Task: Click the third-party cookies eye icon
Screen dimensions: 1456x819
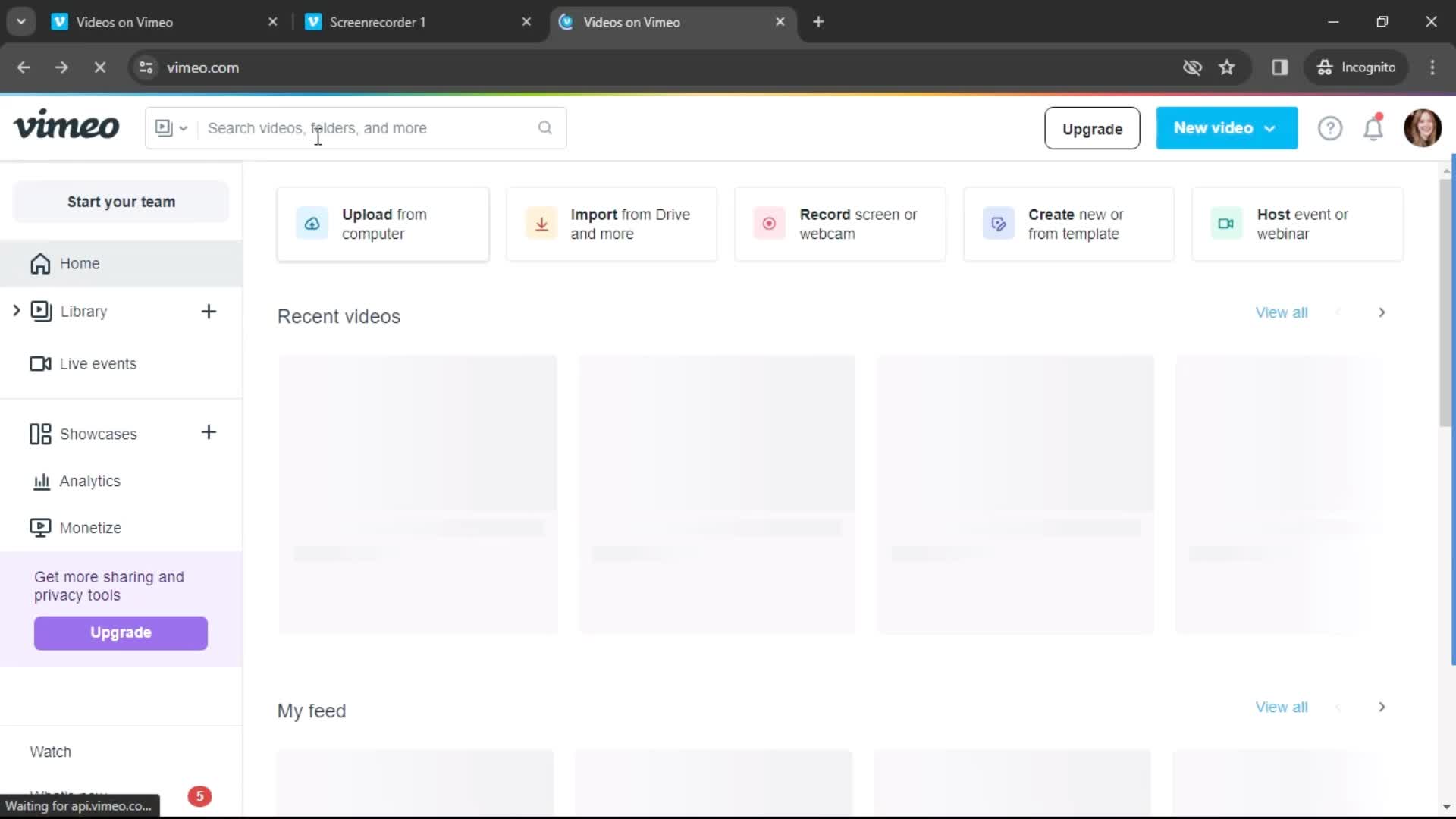Action: 1192,67
